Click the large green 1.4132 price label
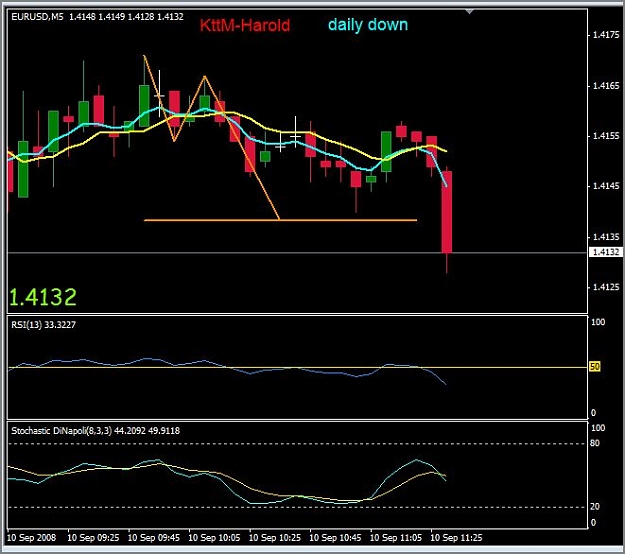 (x=43, y=297)
